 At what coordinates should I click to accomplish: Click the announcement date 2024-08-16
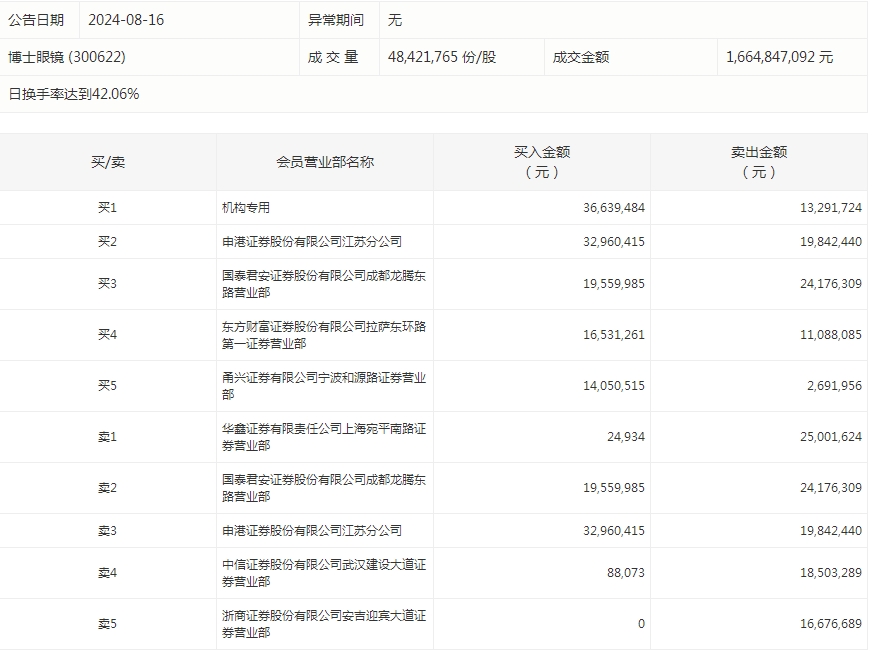[x=126, y=20]
